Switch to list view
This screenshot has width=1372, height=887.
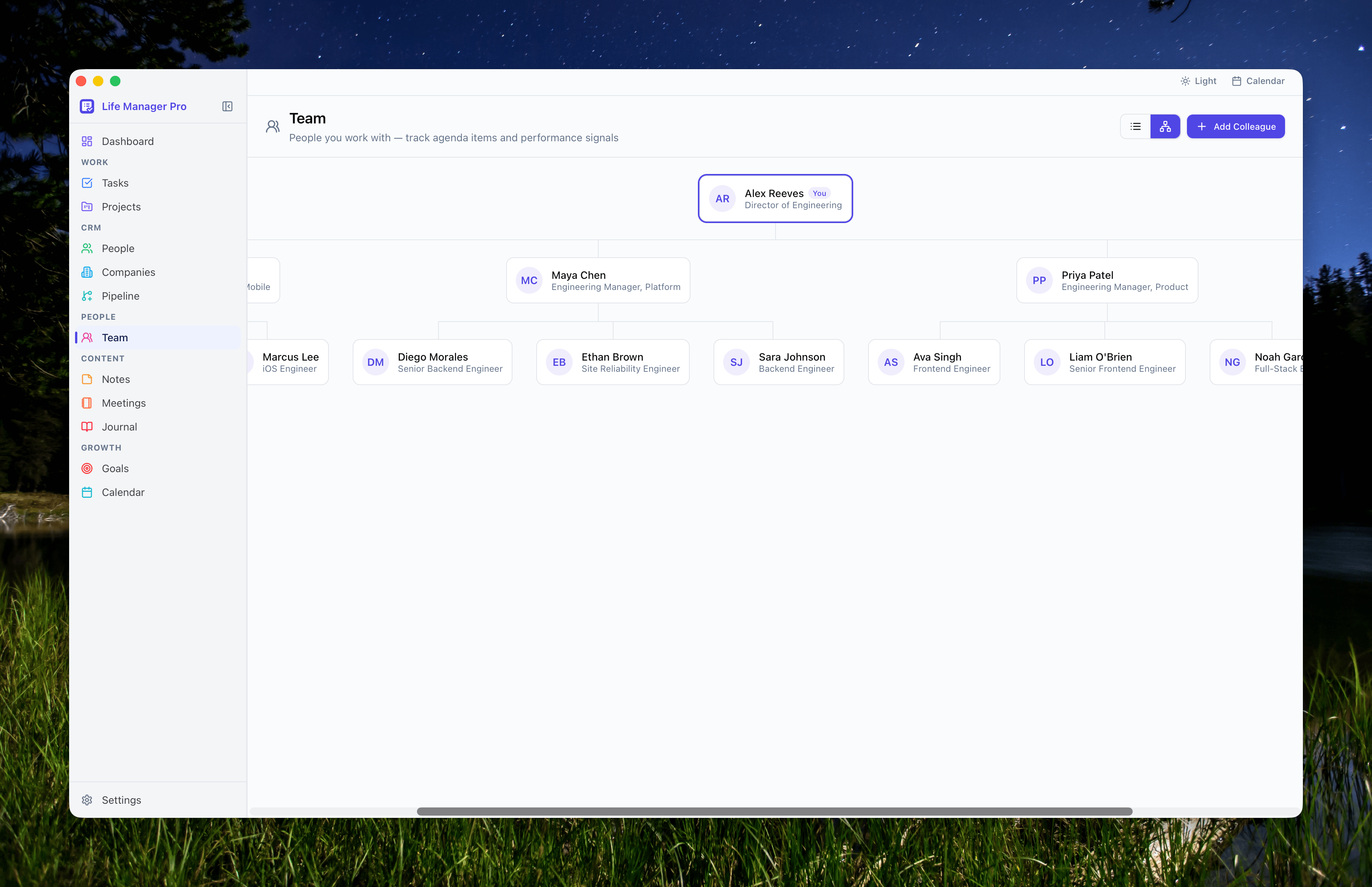1135,126
